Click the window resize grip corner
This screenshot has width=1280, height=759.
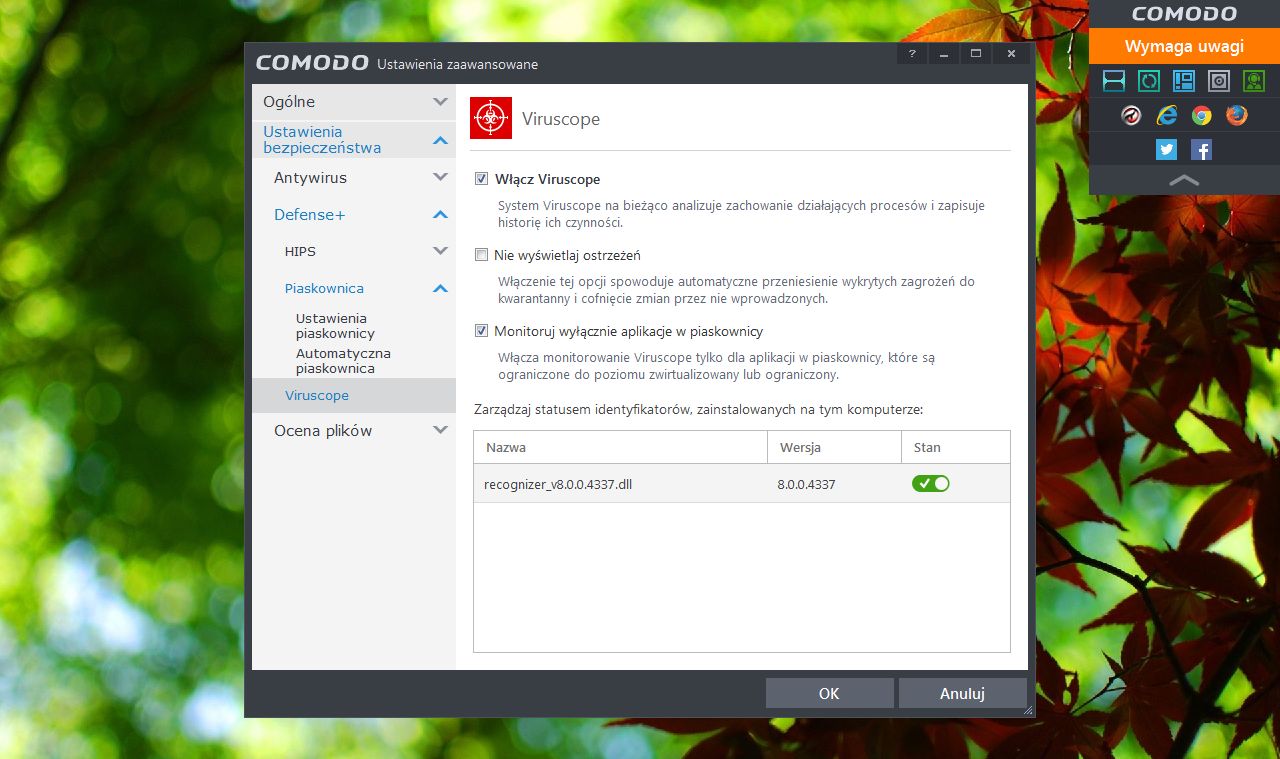tap(1028, 710)
